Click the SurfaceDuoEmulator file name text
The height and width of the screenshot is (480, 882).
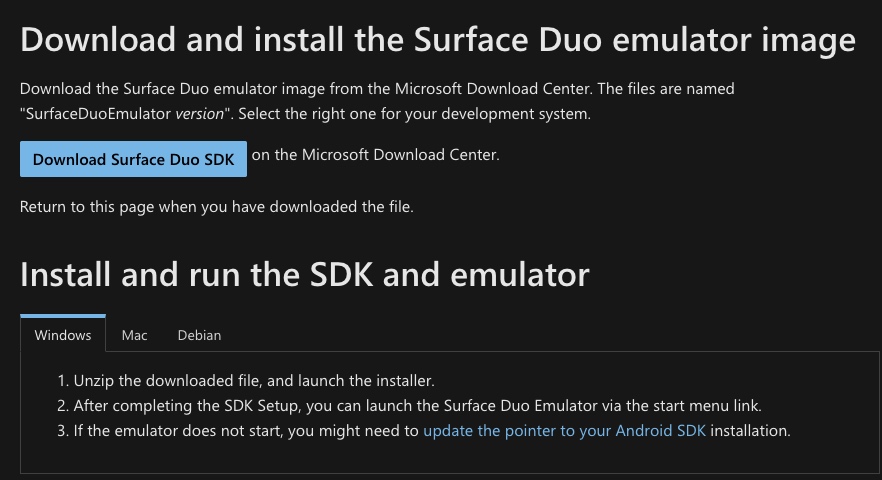click(98, 114)
